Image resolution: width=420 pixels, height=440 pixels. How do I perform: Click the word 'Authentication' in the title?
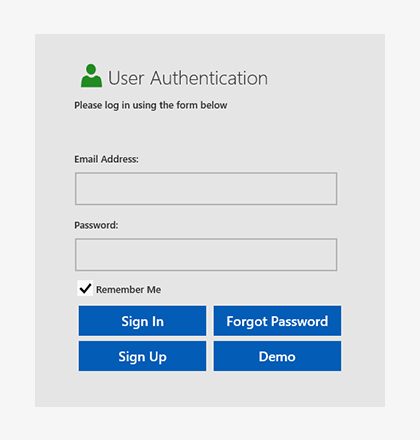pos(209,78)
